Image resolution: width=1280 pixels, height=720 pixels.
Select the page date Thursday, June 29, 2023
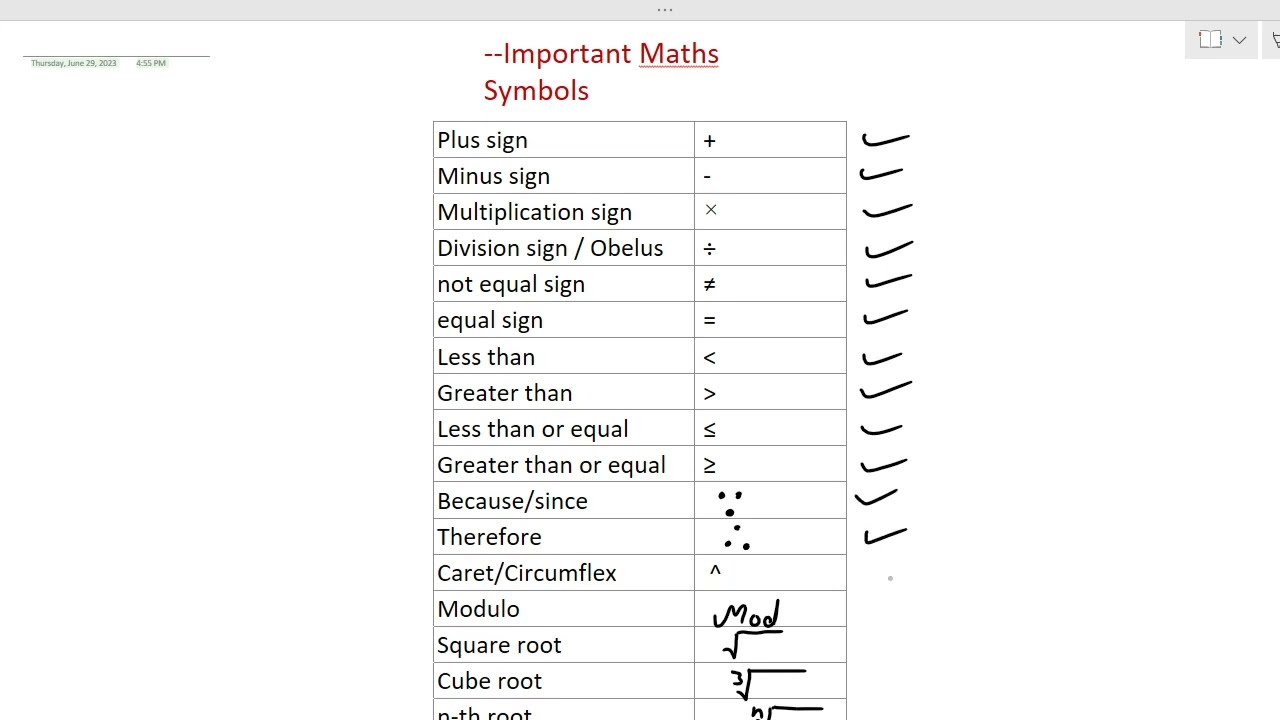pyautogui.click(x=73, y=63)
